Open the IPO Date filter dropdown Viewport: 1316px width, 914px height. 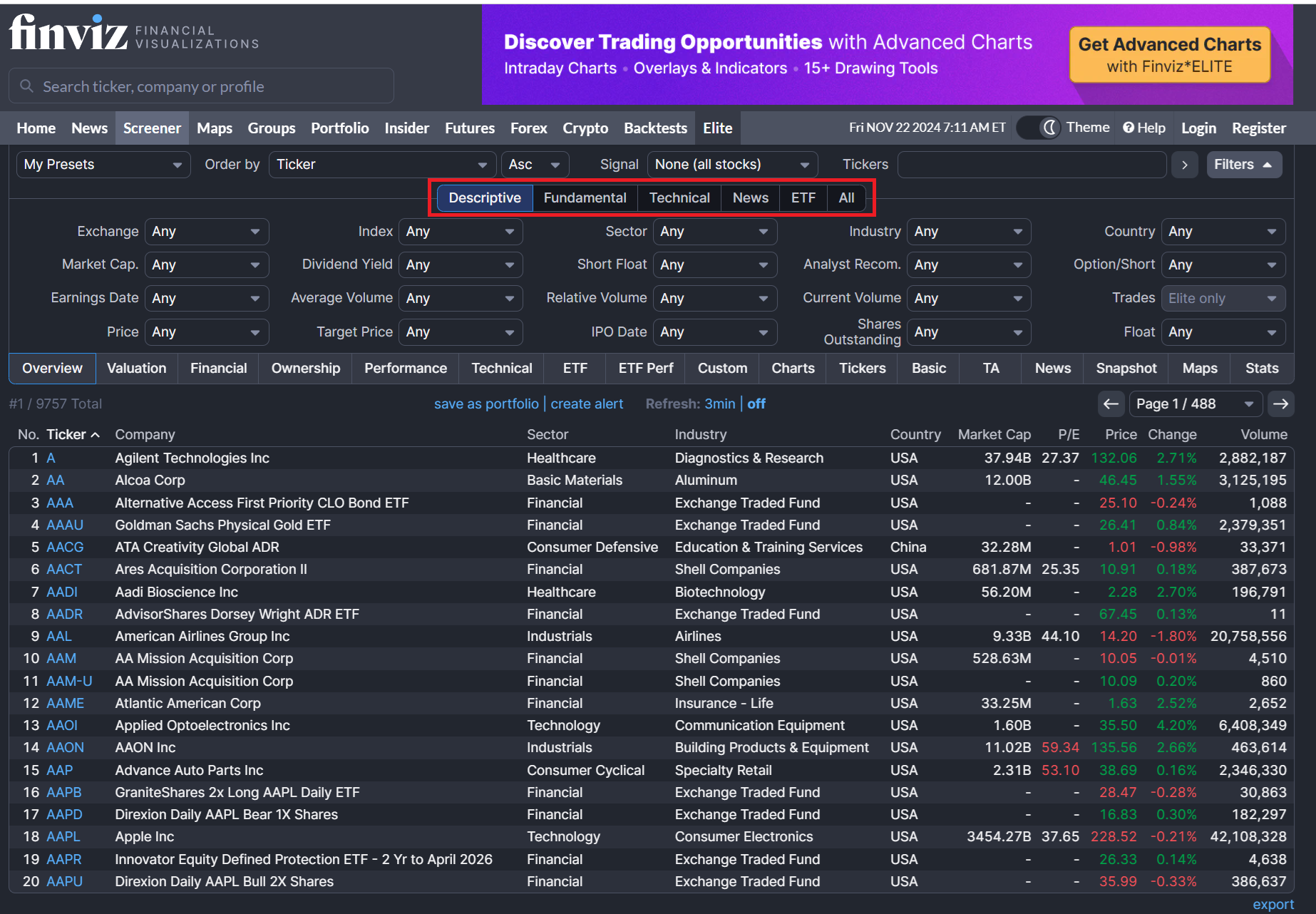pos(715,332)
